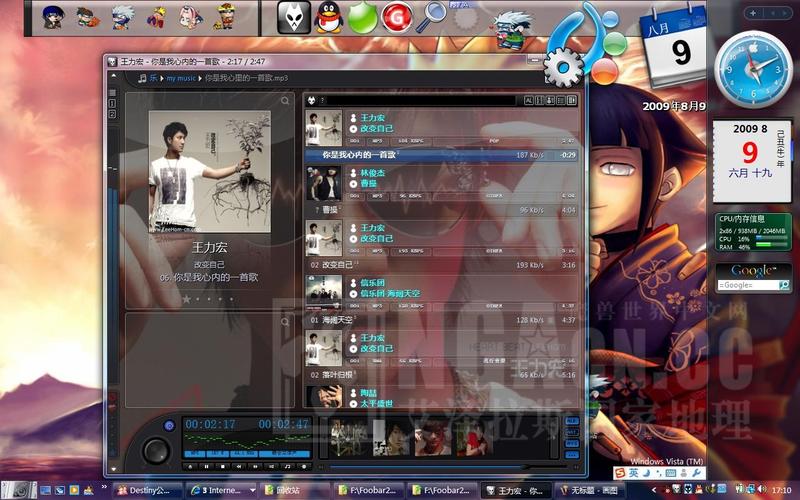The width and height of the screenshot is (800, 500).
Task: Click the top button right of the cover strip
Action: pos(572,421)
